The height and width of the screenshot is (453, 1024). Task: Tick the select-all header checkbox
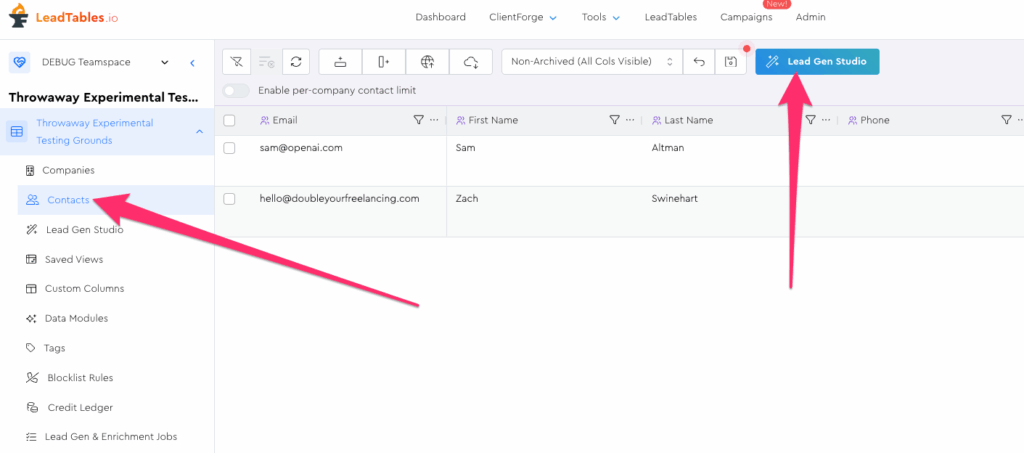click(x=229, y=120)
